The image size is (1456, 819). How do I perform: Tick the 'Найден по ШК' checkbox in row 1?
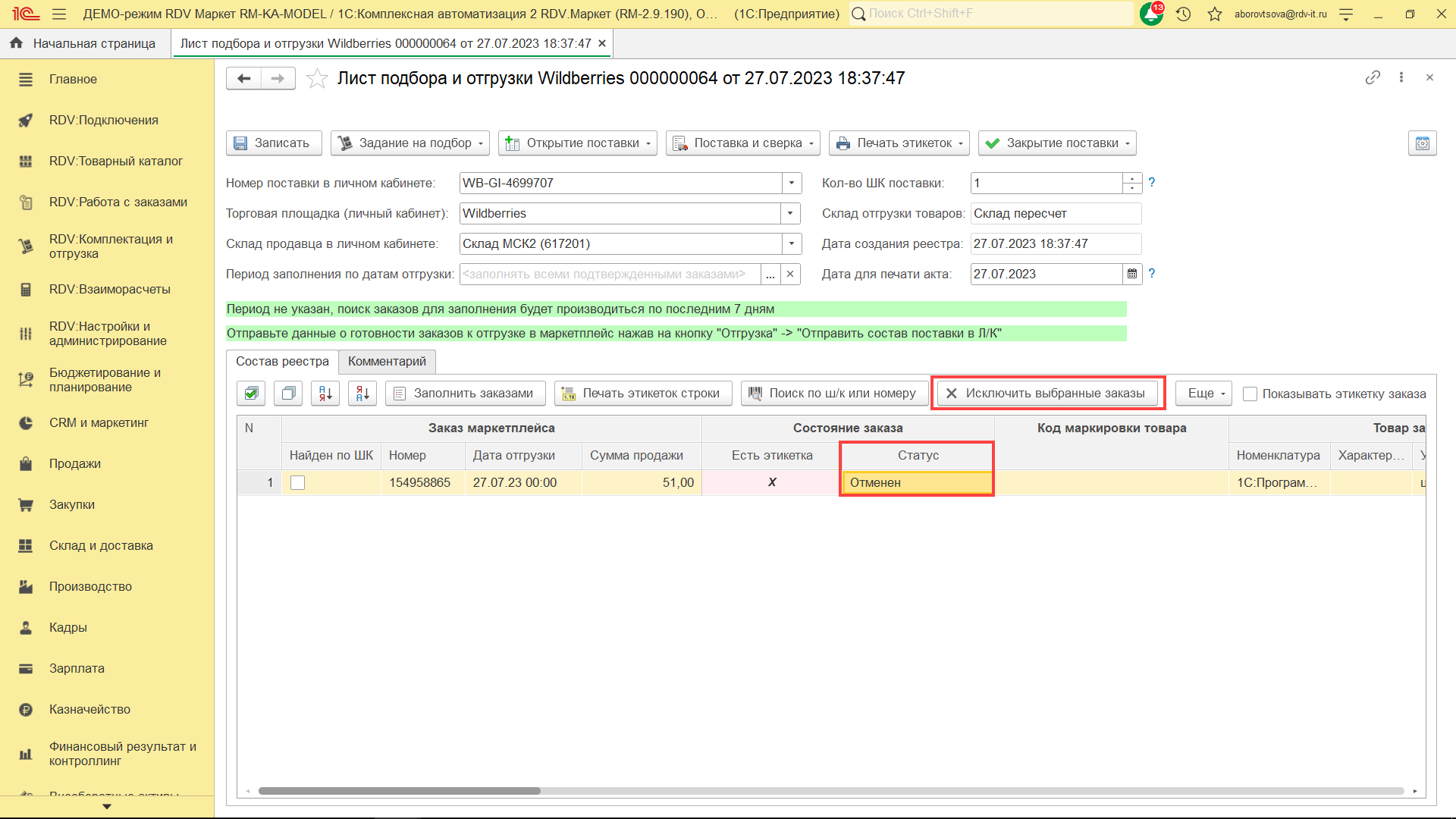[x=298, y=482]
